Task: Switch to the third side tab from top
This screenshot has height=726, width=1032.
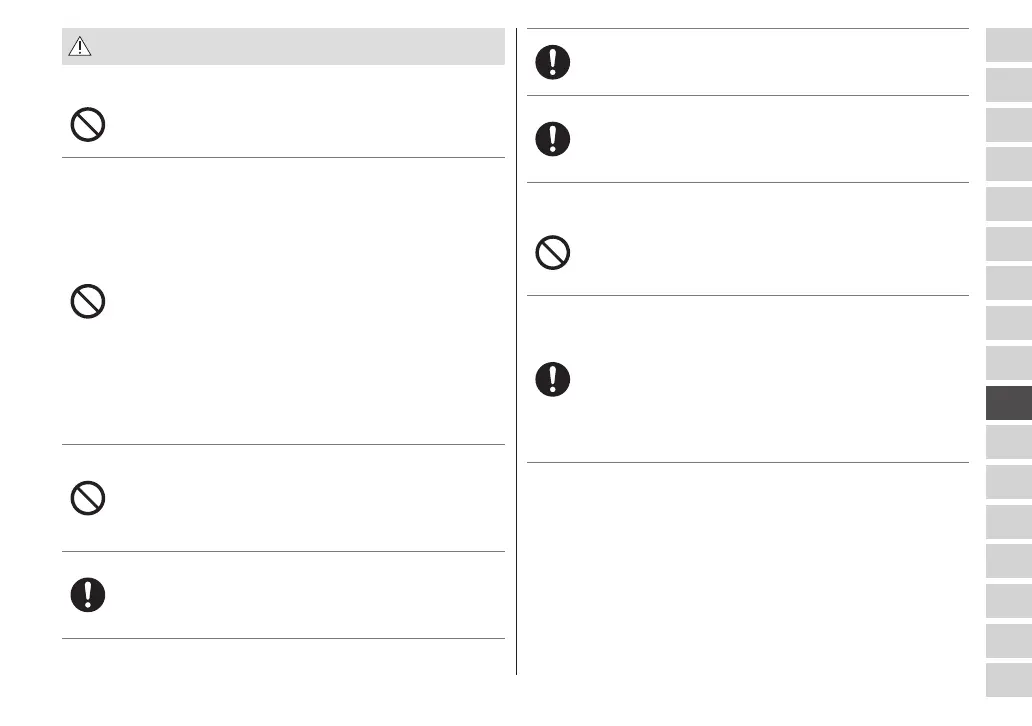Action: [1008, 124]
